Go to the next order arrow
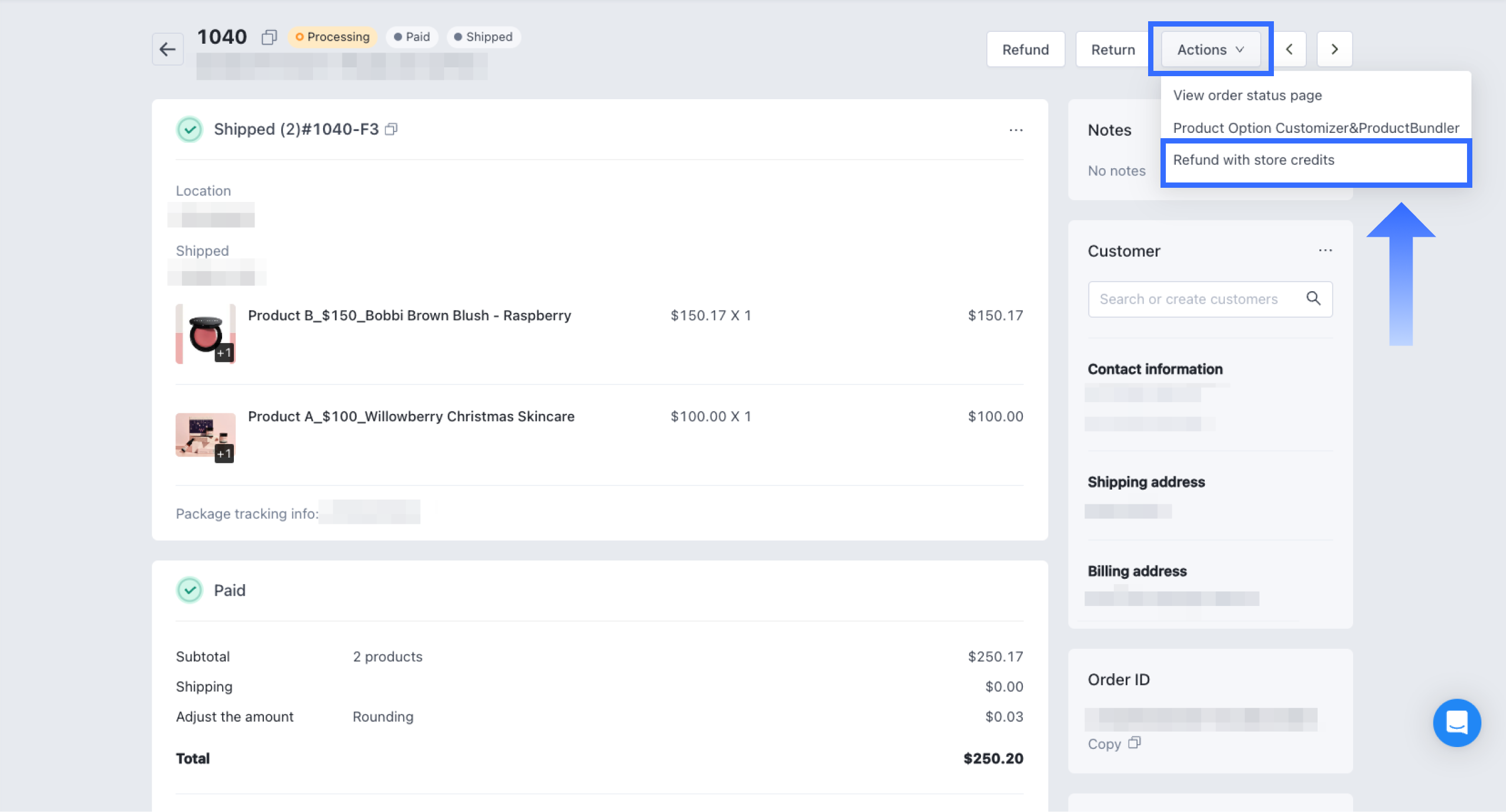The image size is (1506, 812). (1334, 49)
